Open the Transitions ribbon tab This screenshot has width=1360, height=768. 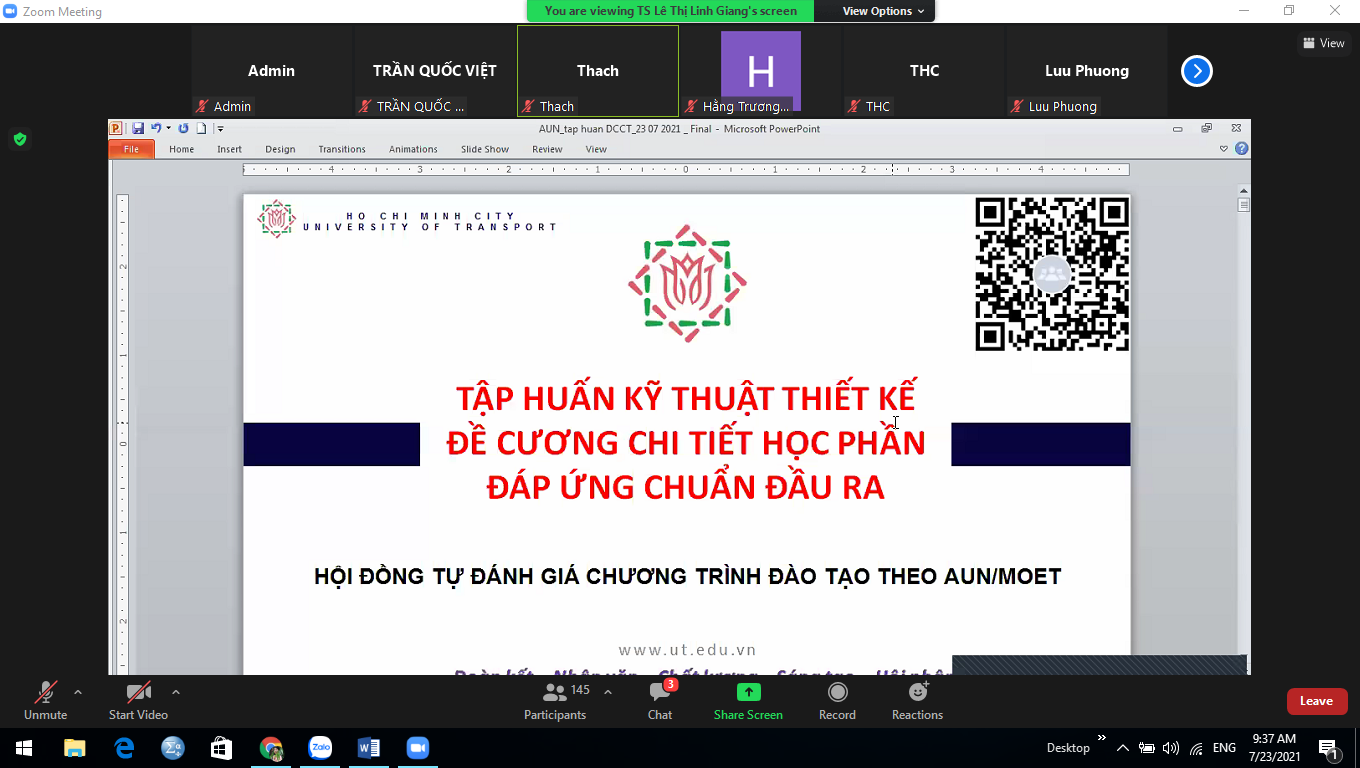click(x=342, y=149)
